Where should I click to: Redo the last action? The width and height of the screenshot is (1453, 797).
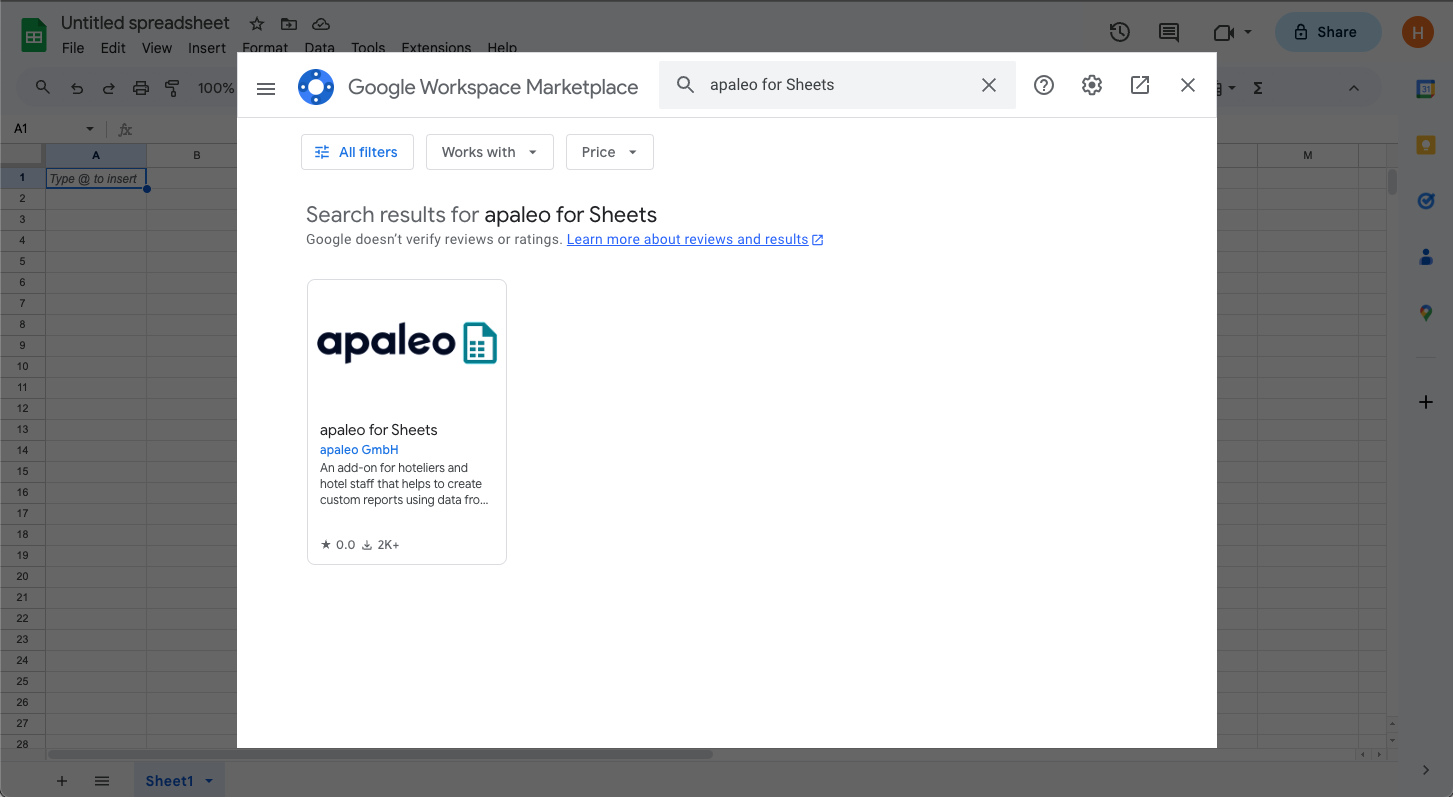108,88
